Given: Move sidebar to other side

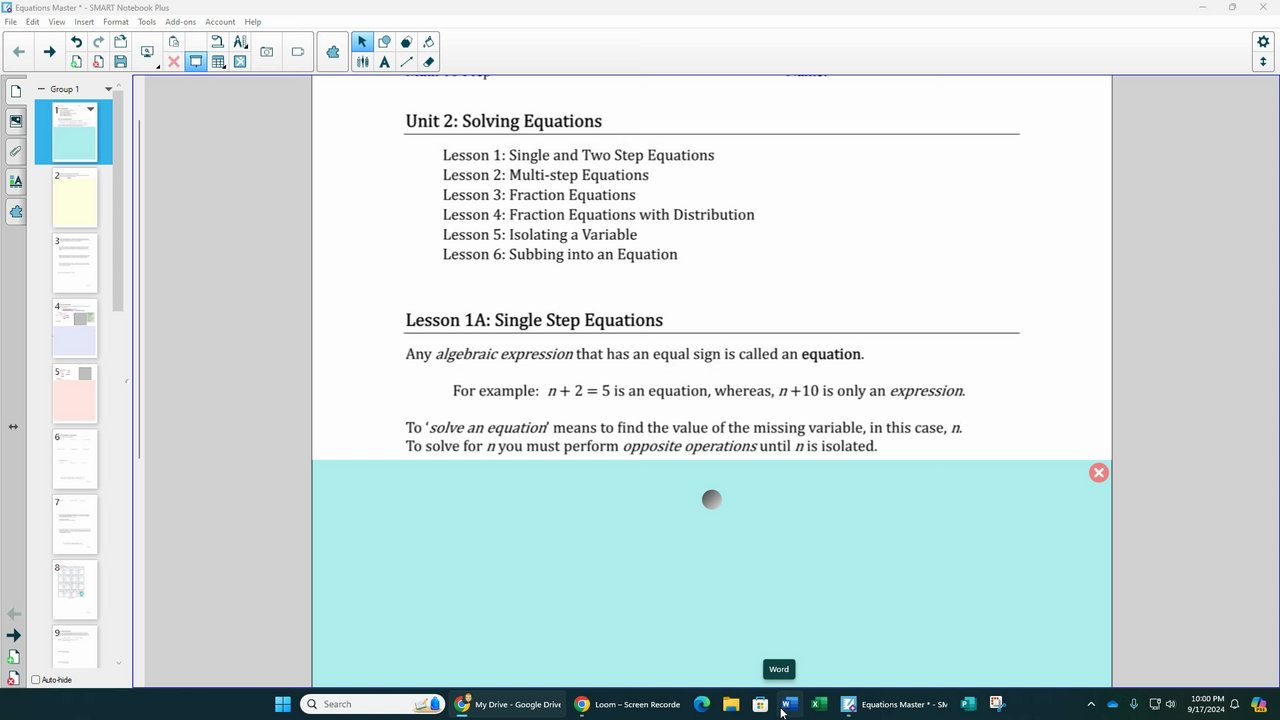Looking at the screenshot, I should pos(13,427).
